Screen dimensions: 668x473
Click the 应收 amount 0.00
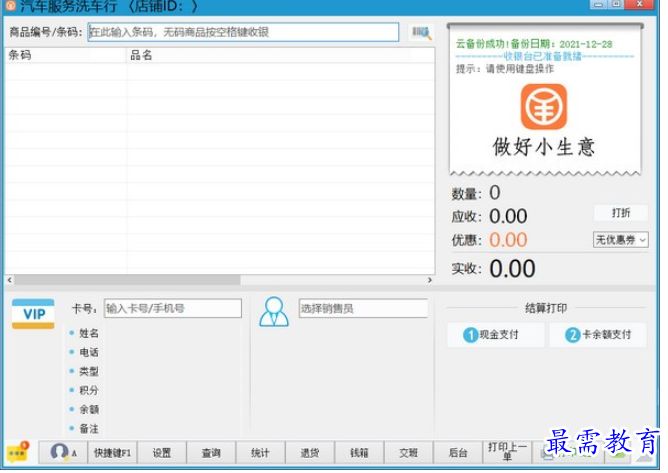point(508,216)
